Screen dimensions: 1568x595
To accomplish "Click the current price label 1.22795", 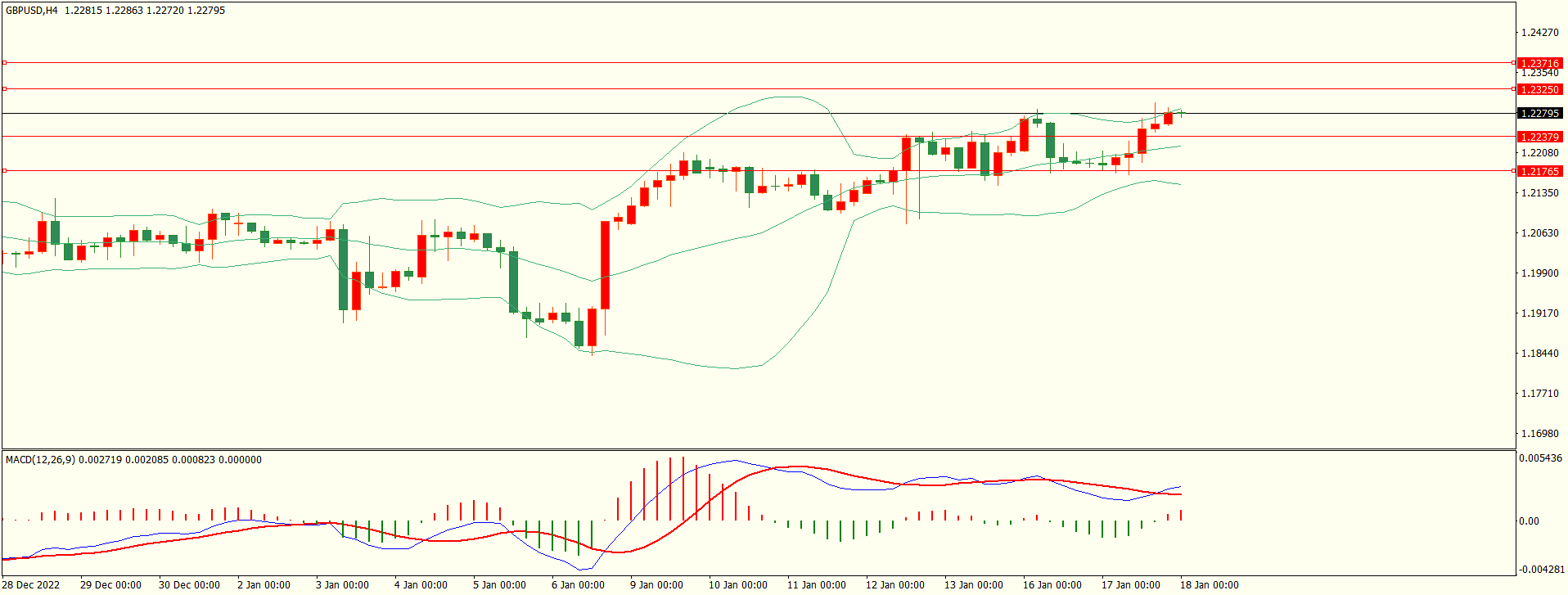I will [x=1539, y=114].
